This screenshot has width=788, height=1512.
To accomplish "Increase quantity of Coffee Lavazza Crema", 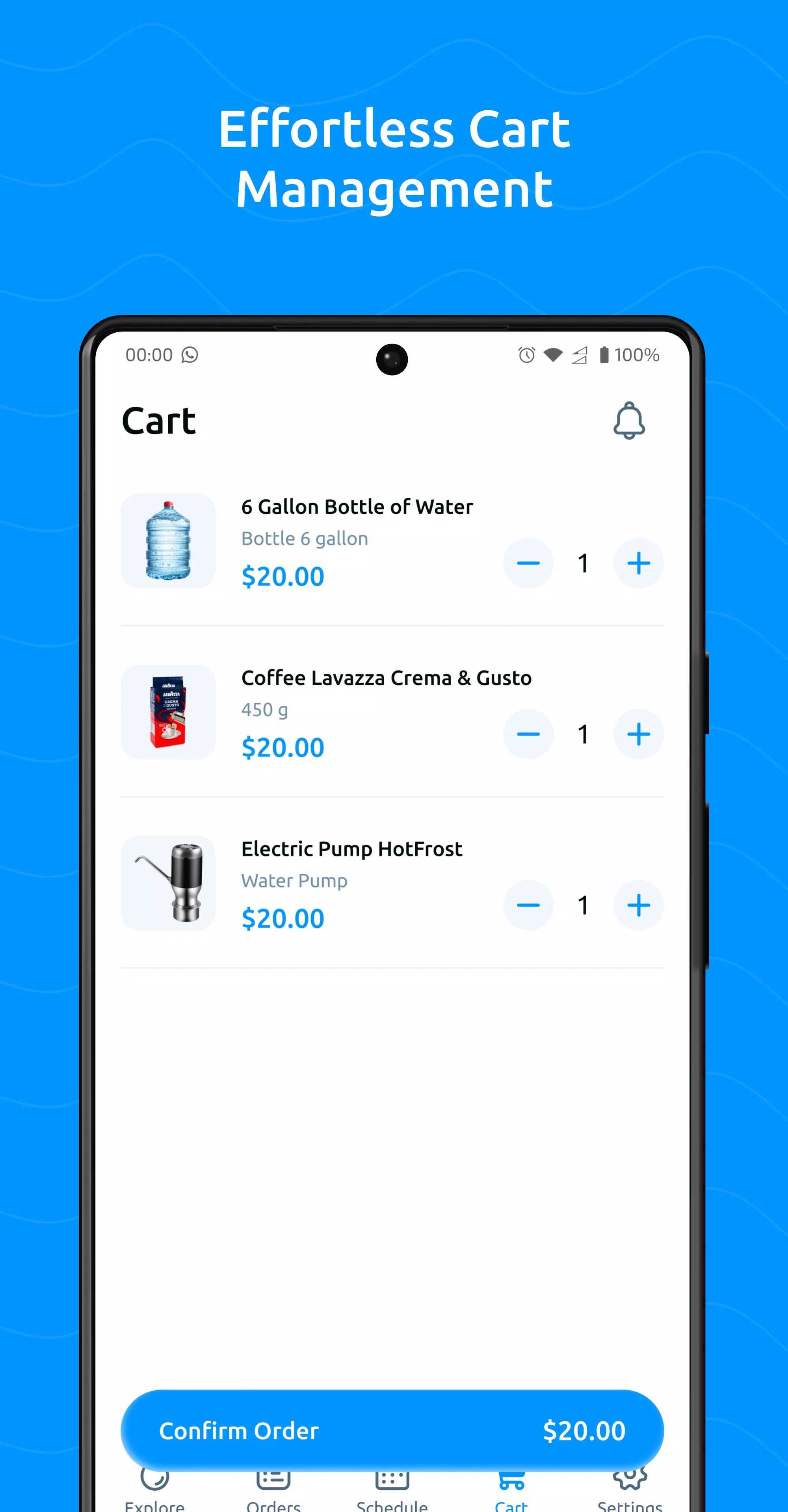I will point(638,734).
